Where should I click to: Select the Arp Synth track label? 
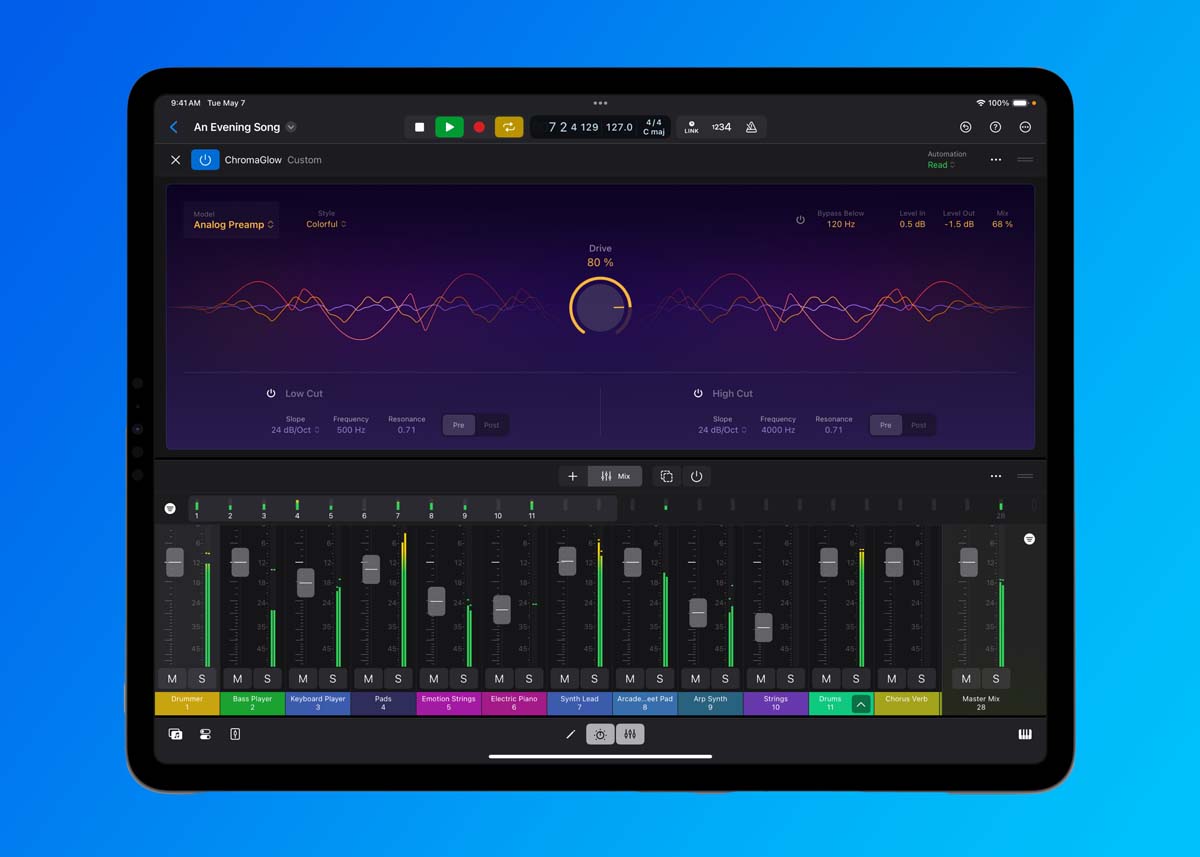(710, 703)
